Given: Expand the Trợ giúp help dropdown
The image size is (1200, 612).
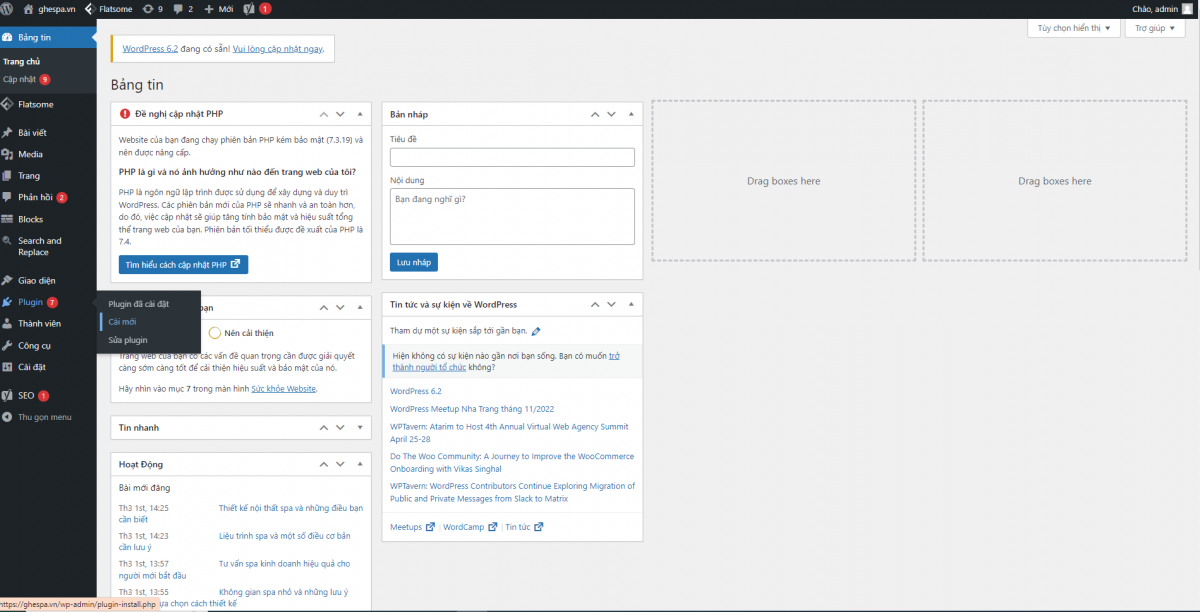Looking at the screenshot, I should 1157,28.
